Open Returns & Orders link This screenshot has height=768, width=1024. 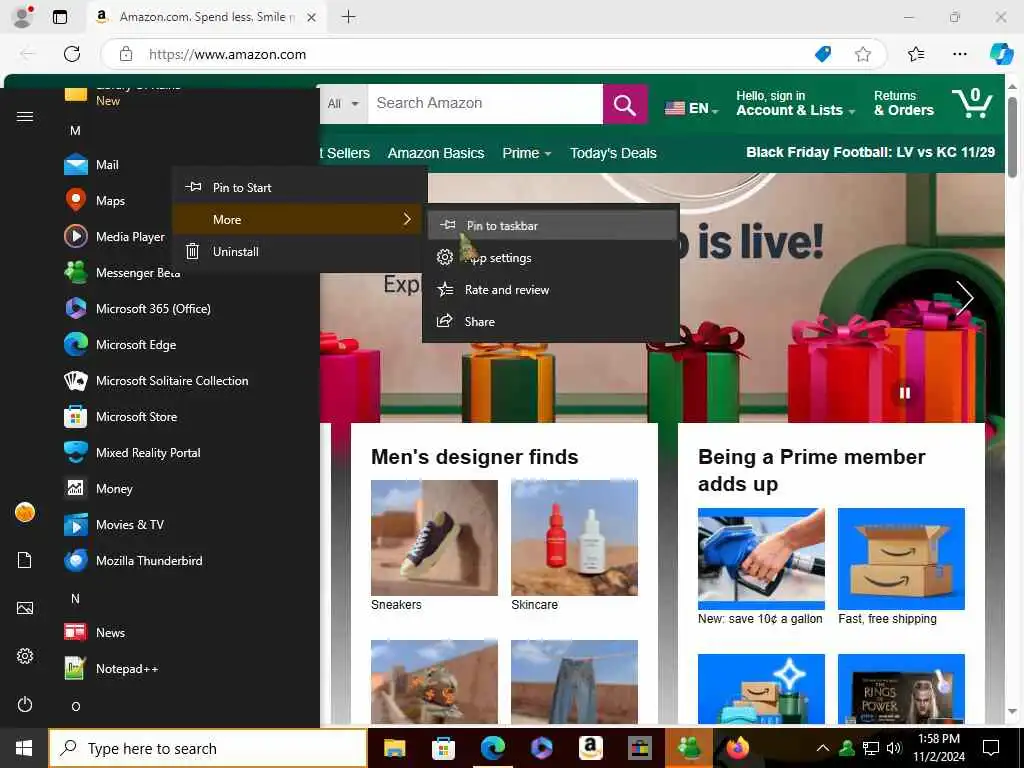tap(904, 104)
